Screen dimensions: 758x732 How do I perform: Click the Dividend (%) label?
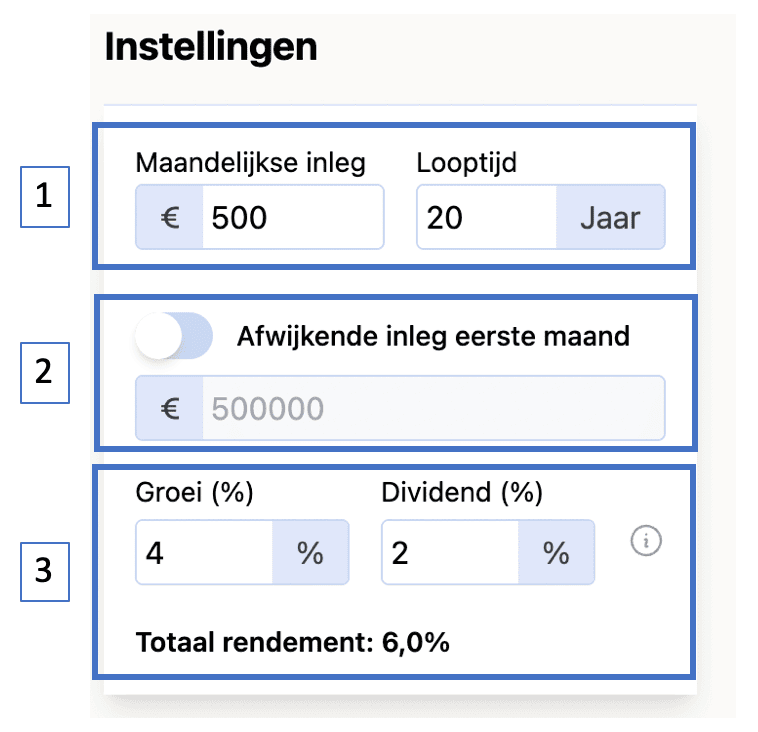[x=462, y=493]
